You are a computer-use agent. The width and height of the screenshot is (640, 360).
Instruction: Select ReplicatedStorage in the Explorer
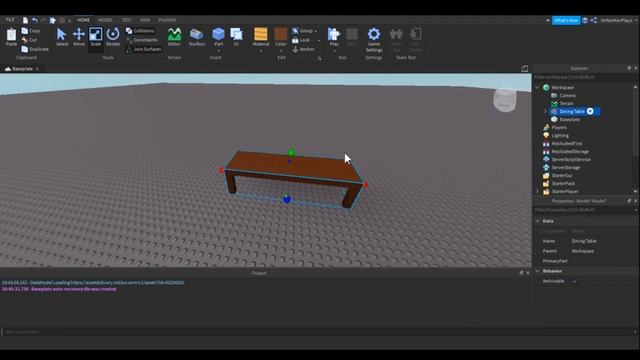pyautogui.click(x=570, y=151)
